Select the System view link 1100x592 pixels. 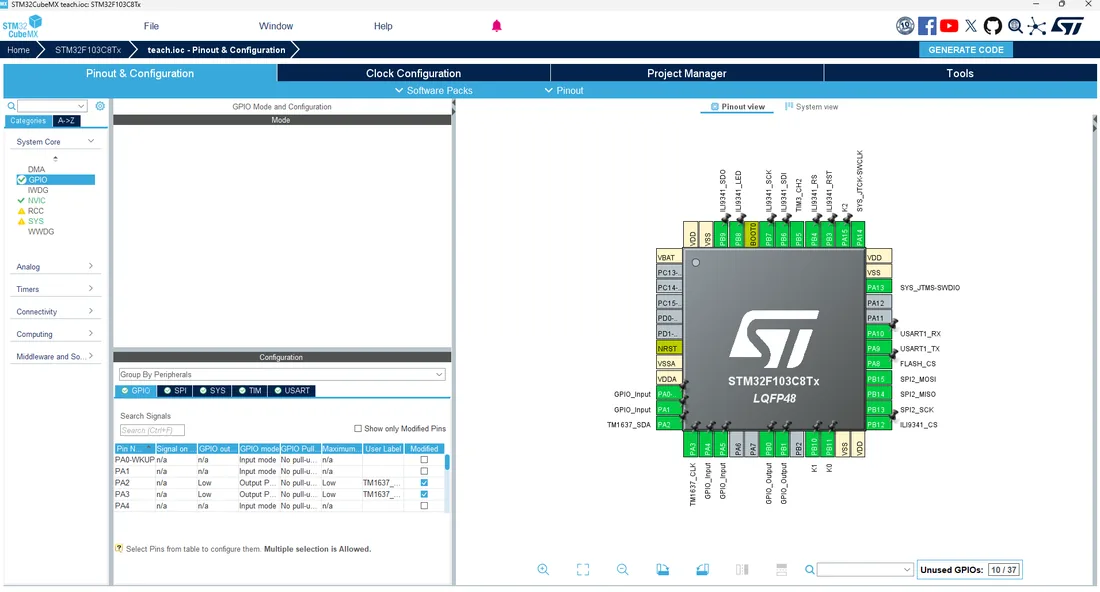pos(811,107)
